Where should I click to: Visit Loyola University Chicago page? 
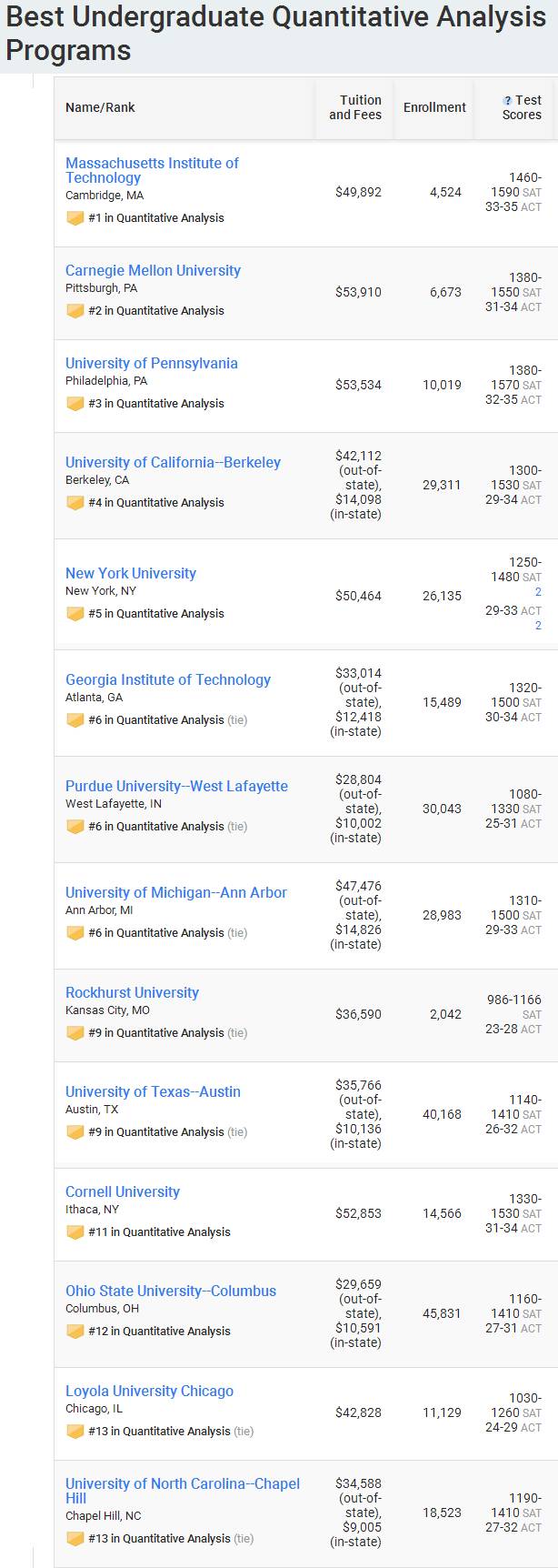coord(149,1391)
